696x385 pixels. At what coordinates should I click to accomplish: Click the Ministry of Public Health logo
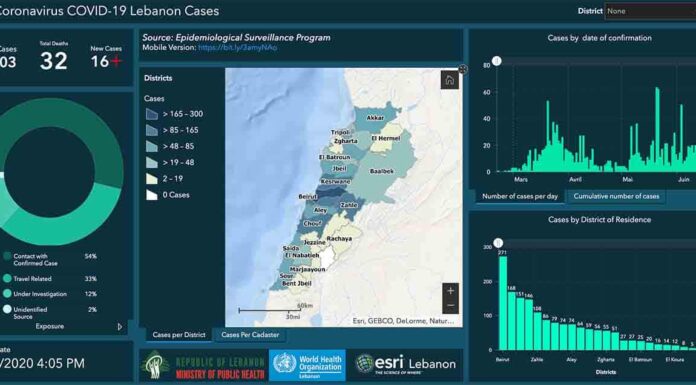click(x=203, y=365)
